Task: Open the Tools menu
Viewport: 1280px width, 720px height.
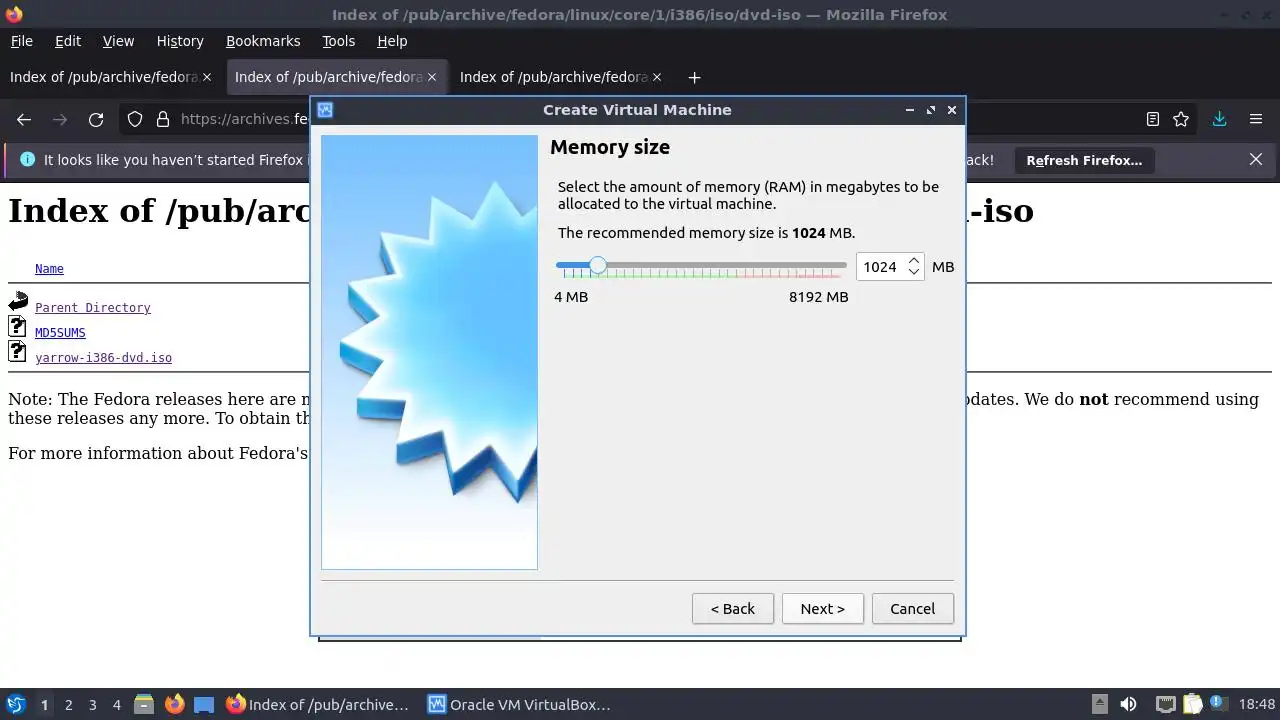Action: click(338, 41)
